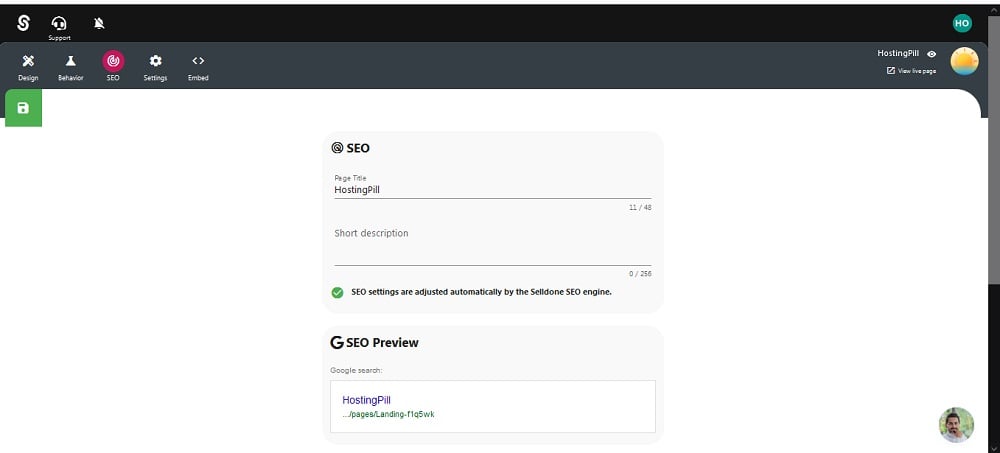Open the Embed code tab
Image resolution: width=1000 pixels, height=453 pixels.
click(x=198, y=67)
